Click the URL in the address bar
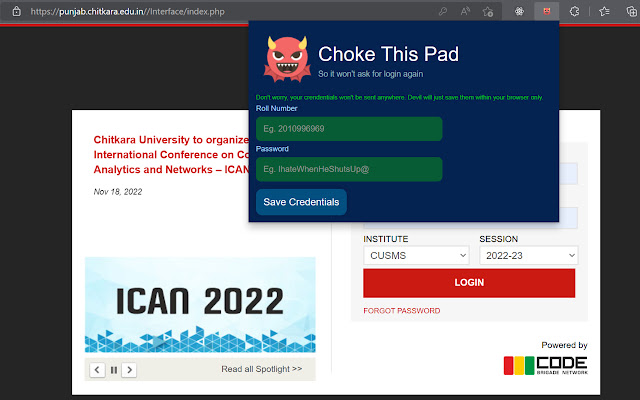Viewport: 640px width, 400px height. [128, 11]
